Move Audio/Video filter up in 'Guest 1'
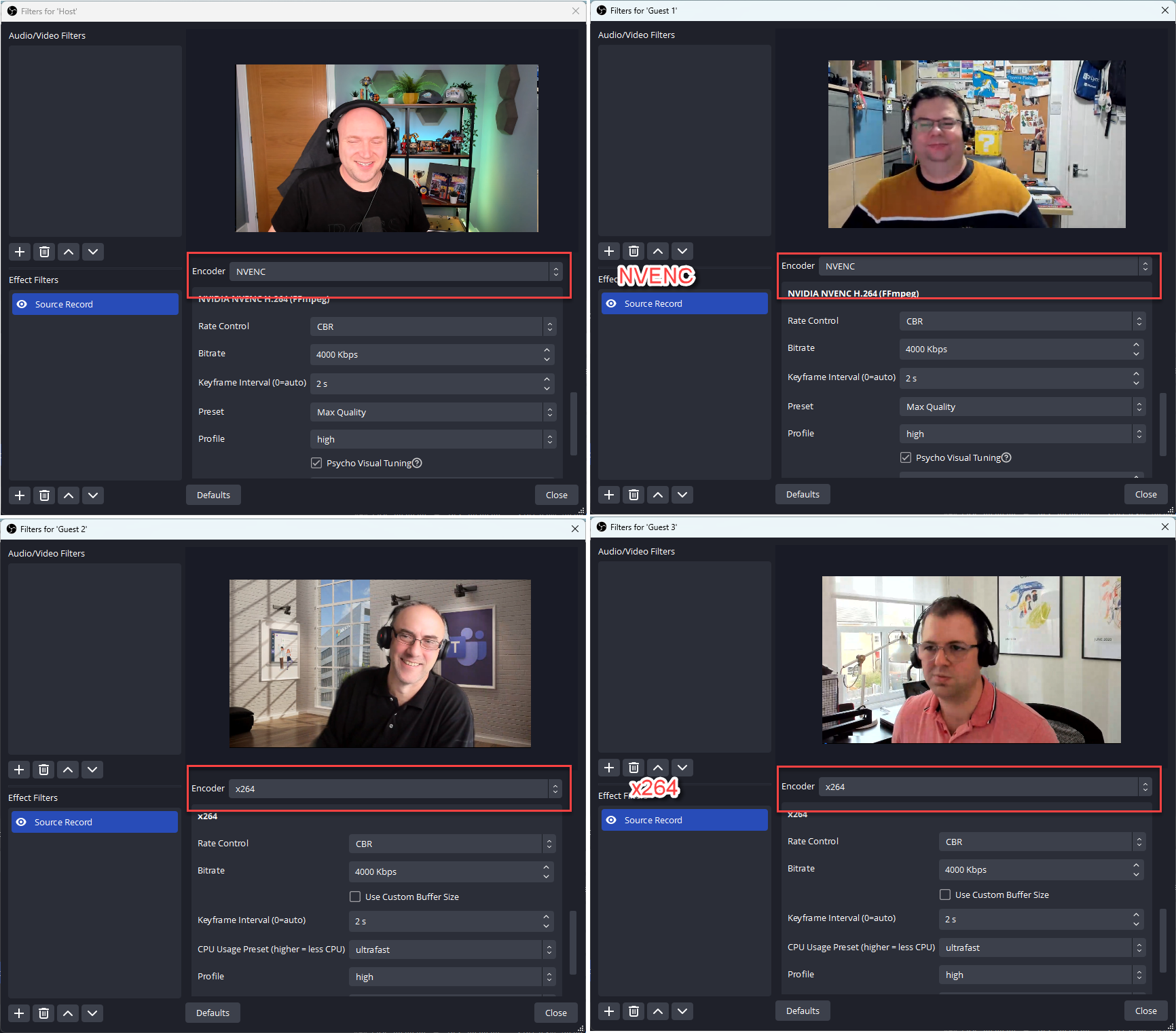Image resolution: width=1176 pixels, height=1033 pixels. [x=658, y=250]
